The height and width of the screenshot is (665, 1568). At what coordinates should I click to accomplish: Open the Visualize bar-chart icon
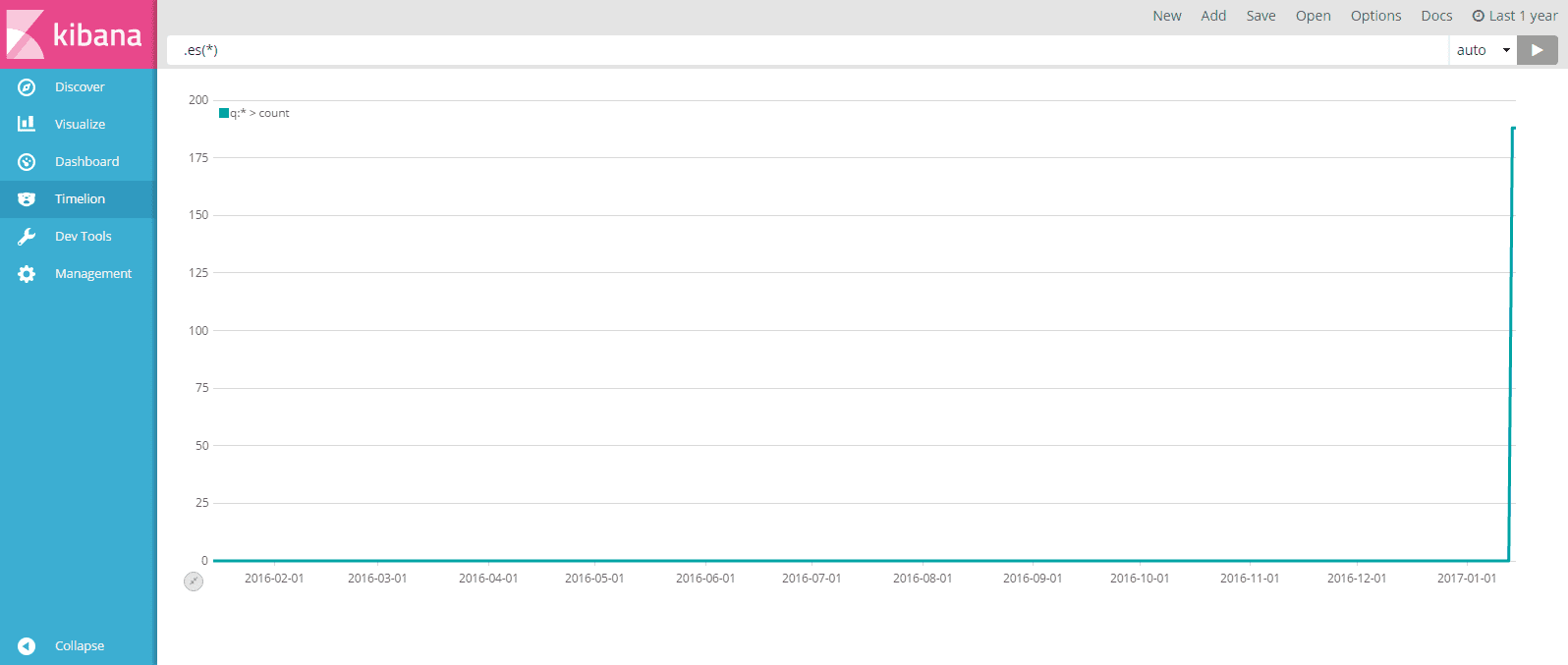click(27, 124)
